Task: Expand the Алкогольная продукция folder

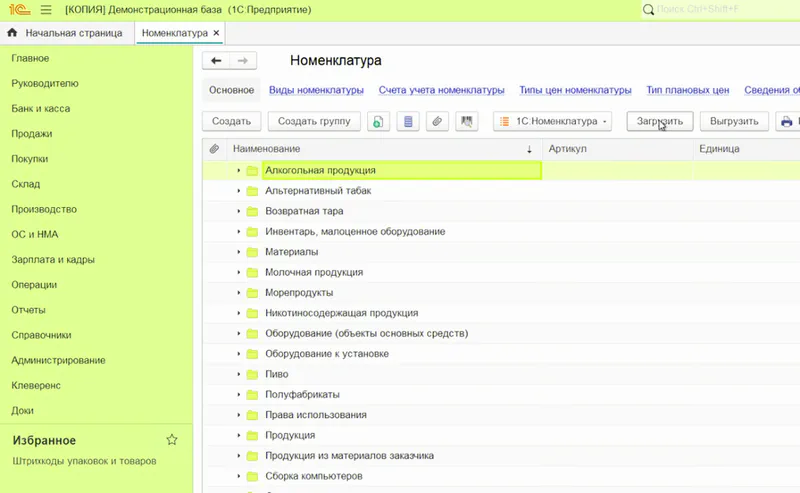Action: (x=239, y=171)
